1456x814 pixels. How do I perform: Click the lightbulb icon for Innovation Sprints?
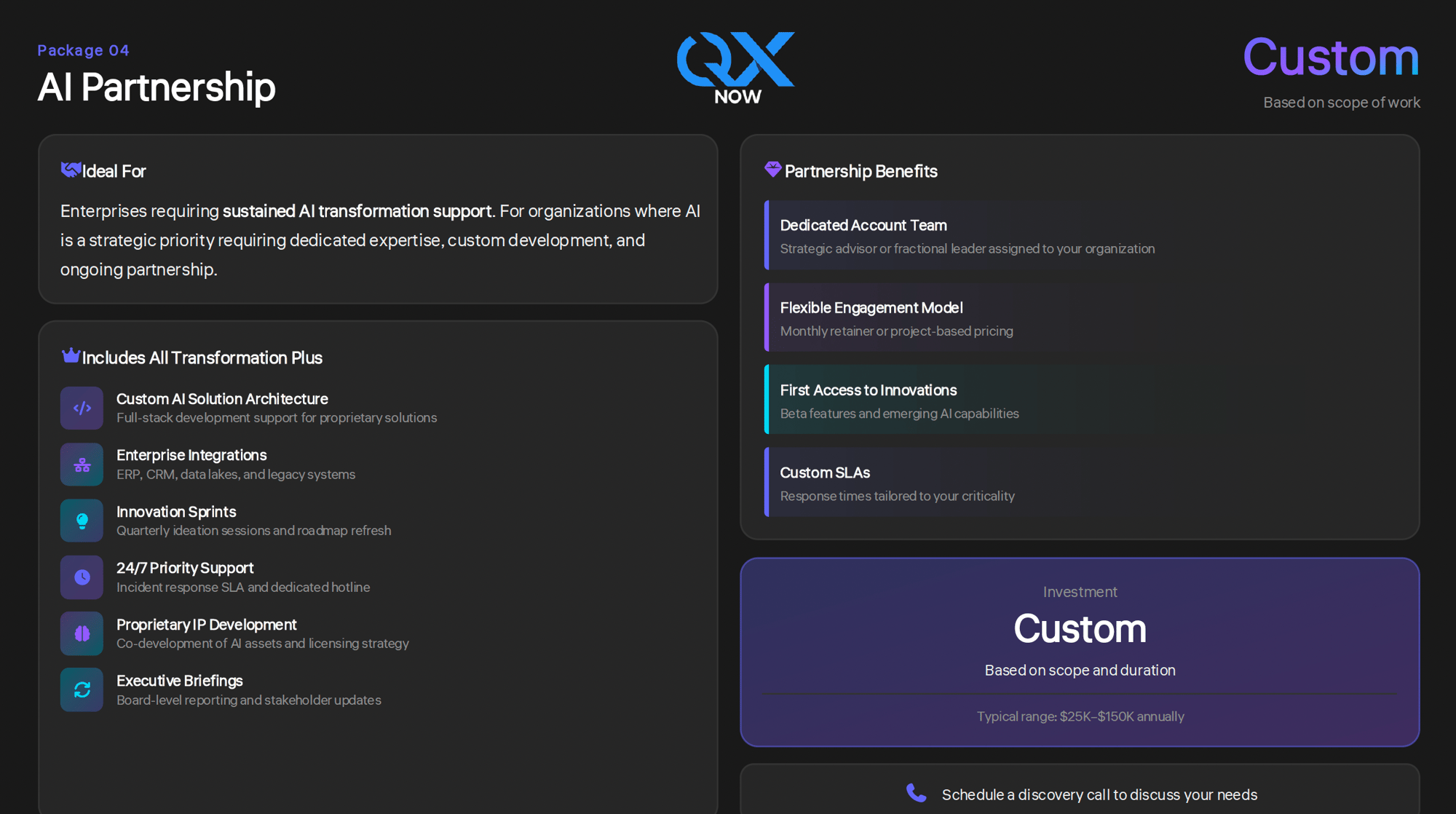click(82, 521)
